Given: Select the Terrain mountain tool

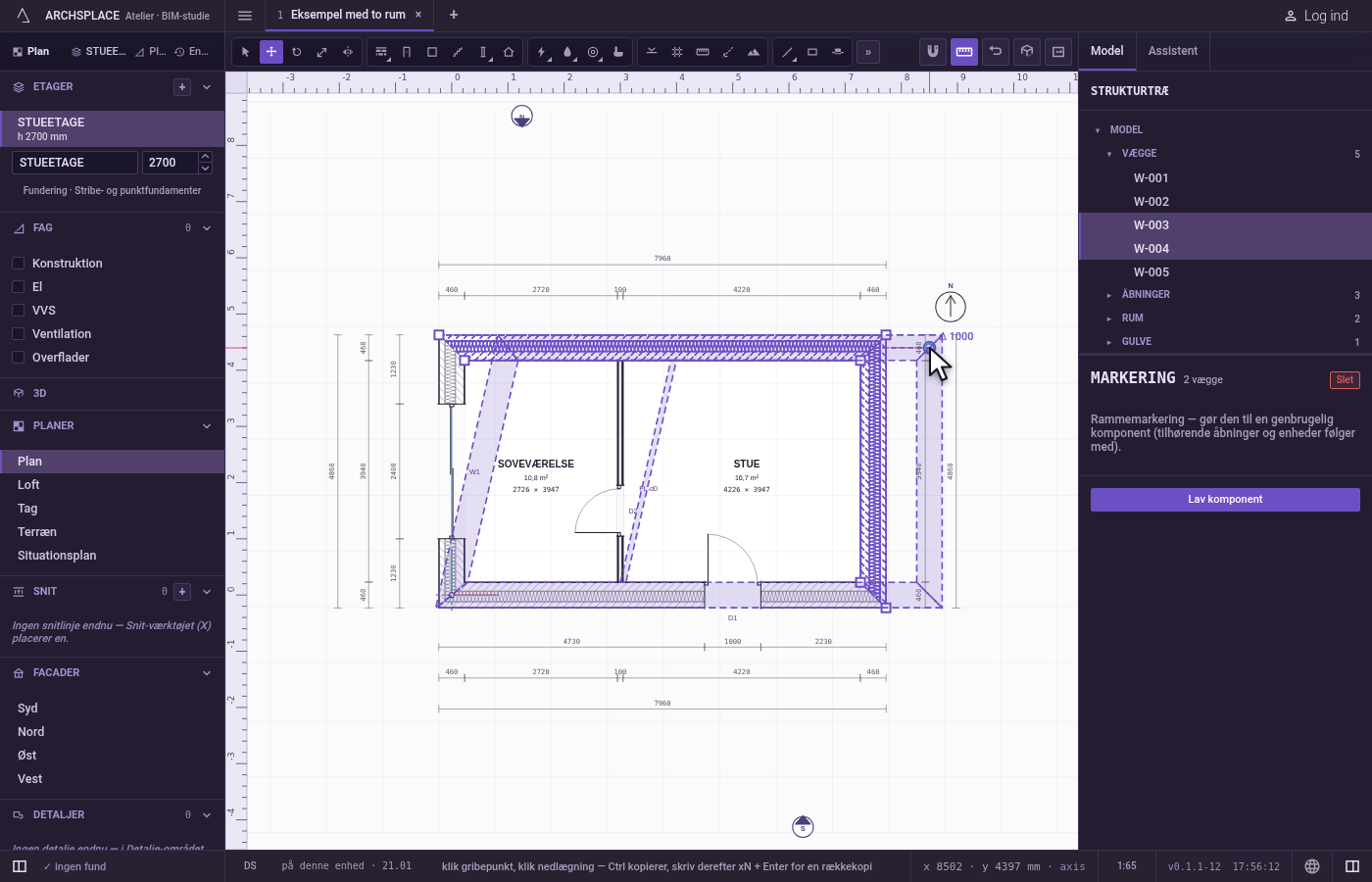Looking at the screenshot, I should point(754,52).
